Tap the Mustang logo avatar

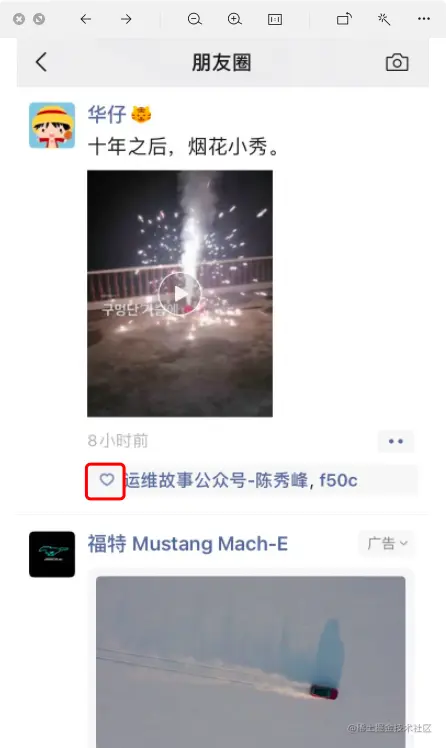coord(52,554)
